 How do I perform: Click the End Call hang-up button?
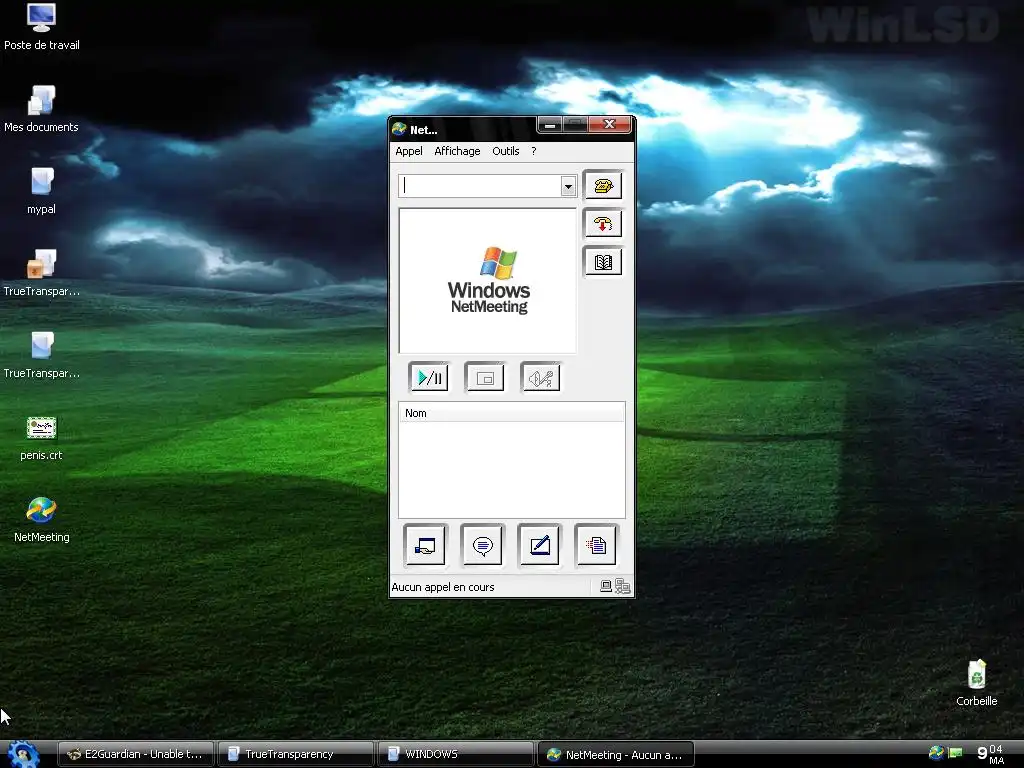(603, 224)
